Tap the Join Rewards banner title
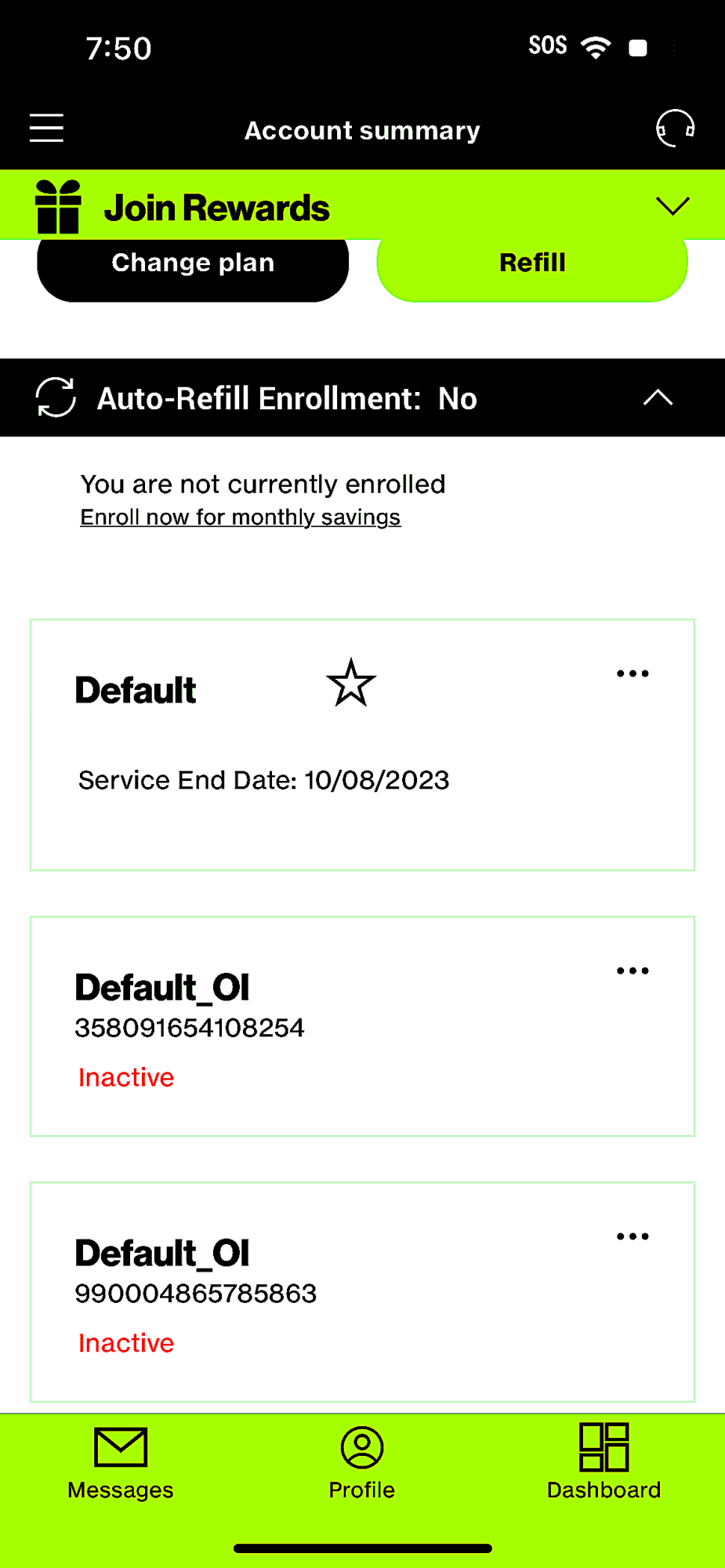Image resolution: width=725 pixels, height=1568 pixels. click(x=217, y=208)
